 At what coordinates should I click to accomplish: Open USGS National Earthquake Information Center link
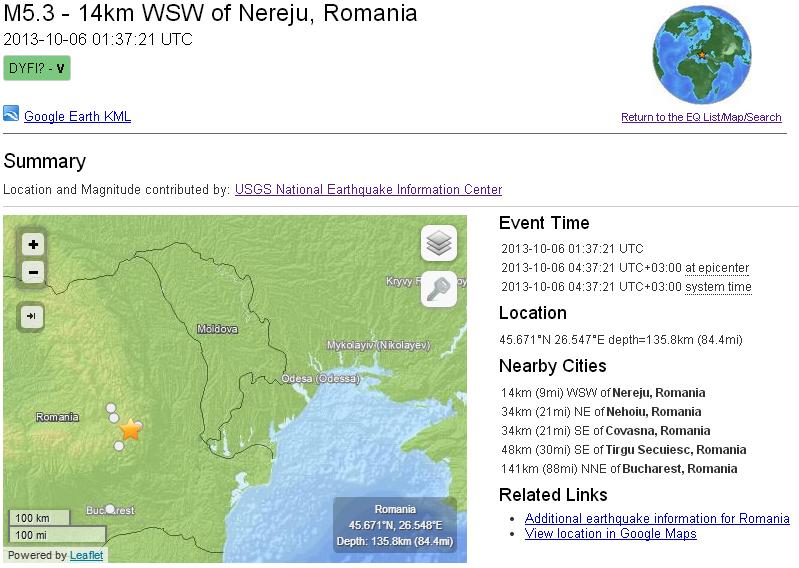tap(368, 190)
